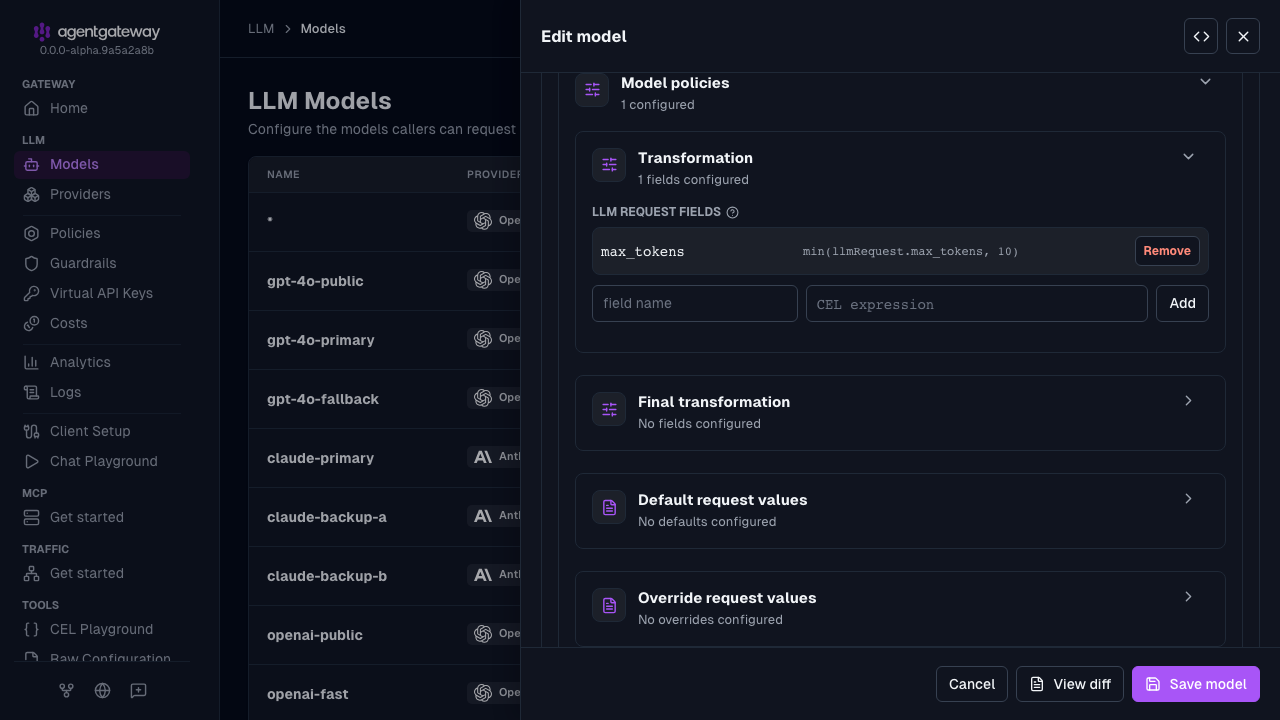Click the LLM request fields help icon
This screenshot has width=1280, height=720.
pos(732,212)
